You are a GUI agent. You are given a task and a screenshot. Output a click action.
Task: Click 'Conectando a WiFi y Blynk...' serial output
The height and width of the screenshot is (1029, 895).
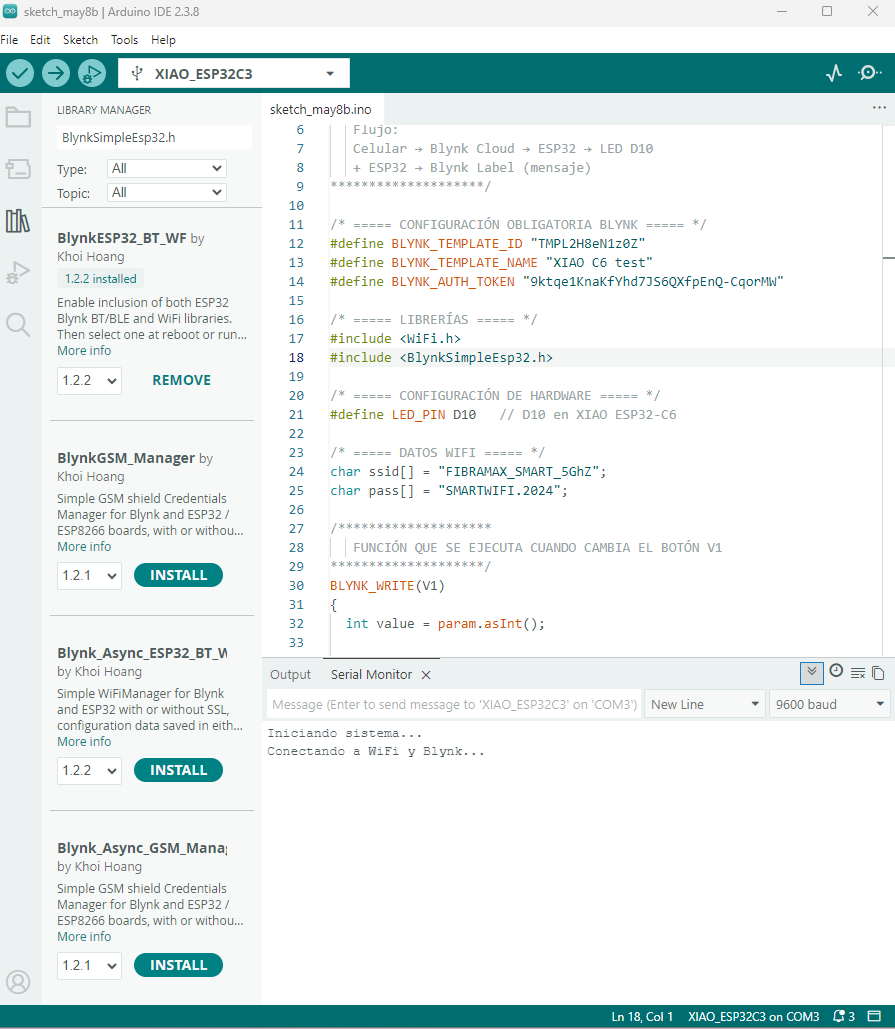click(x=375, y=751)
